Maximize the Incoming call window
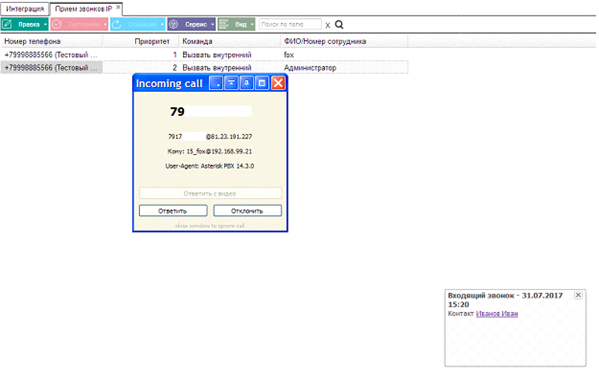 tap(262, 83)
